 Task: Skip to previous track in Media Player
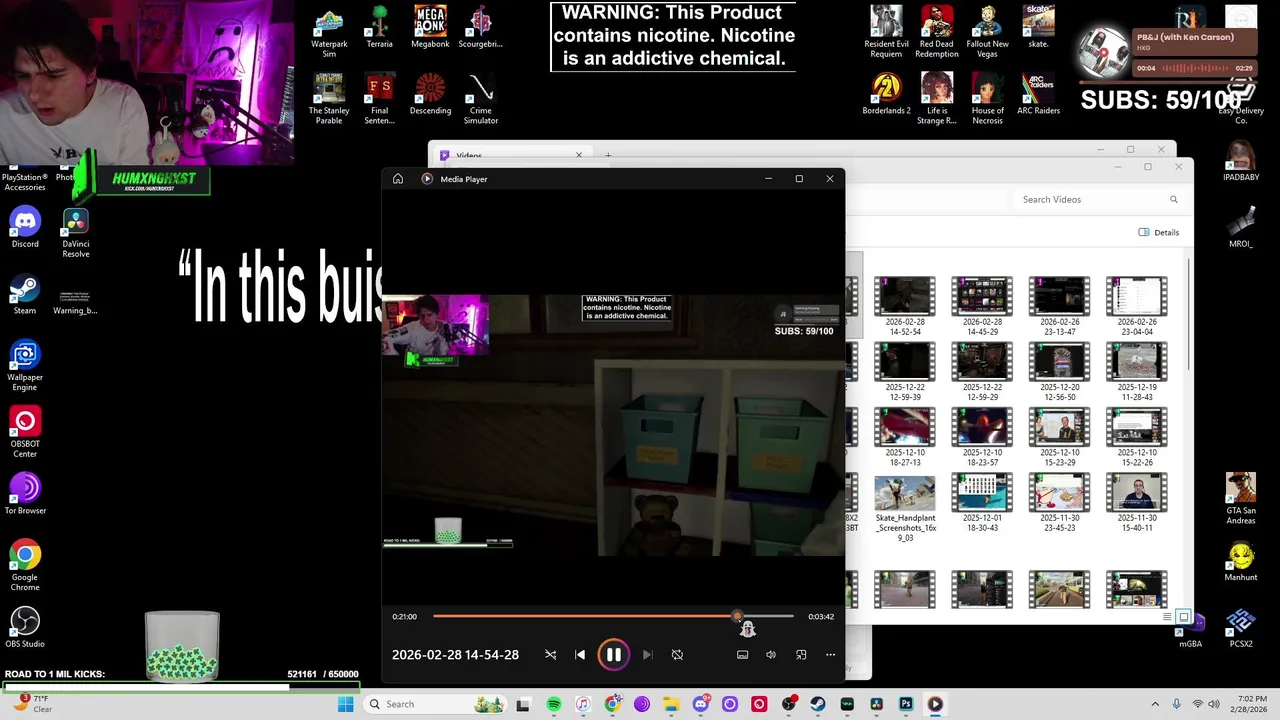click(x=580, y=655)
